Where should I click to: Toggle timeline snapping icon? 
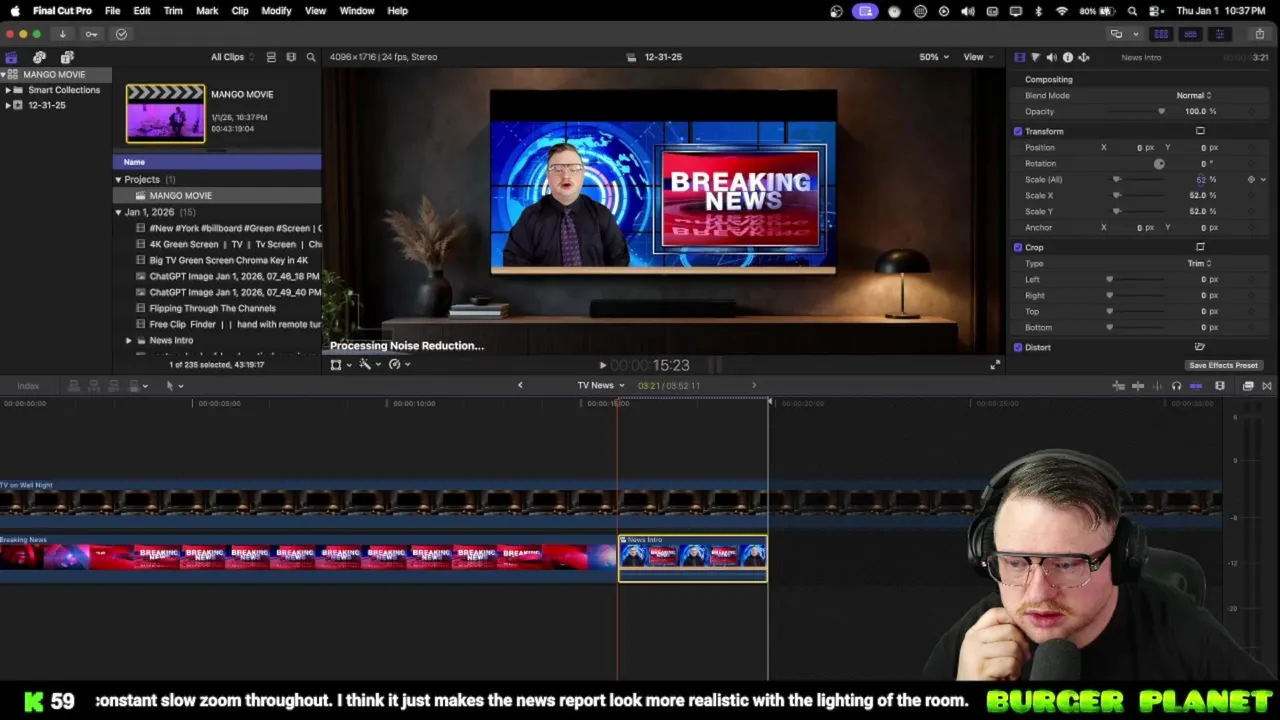(x=1196, y=386)
